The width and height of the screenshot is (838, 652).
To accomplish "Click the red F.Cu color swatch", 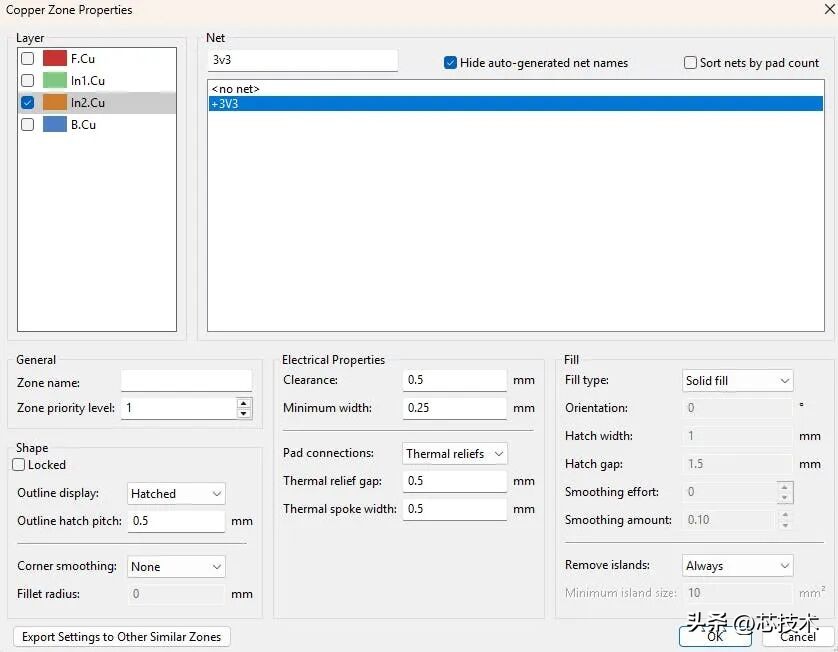I will pyautogui.click(x=55, y=58).
